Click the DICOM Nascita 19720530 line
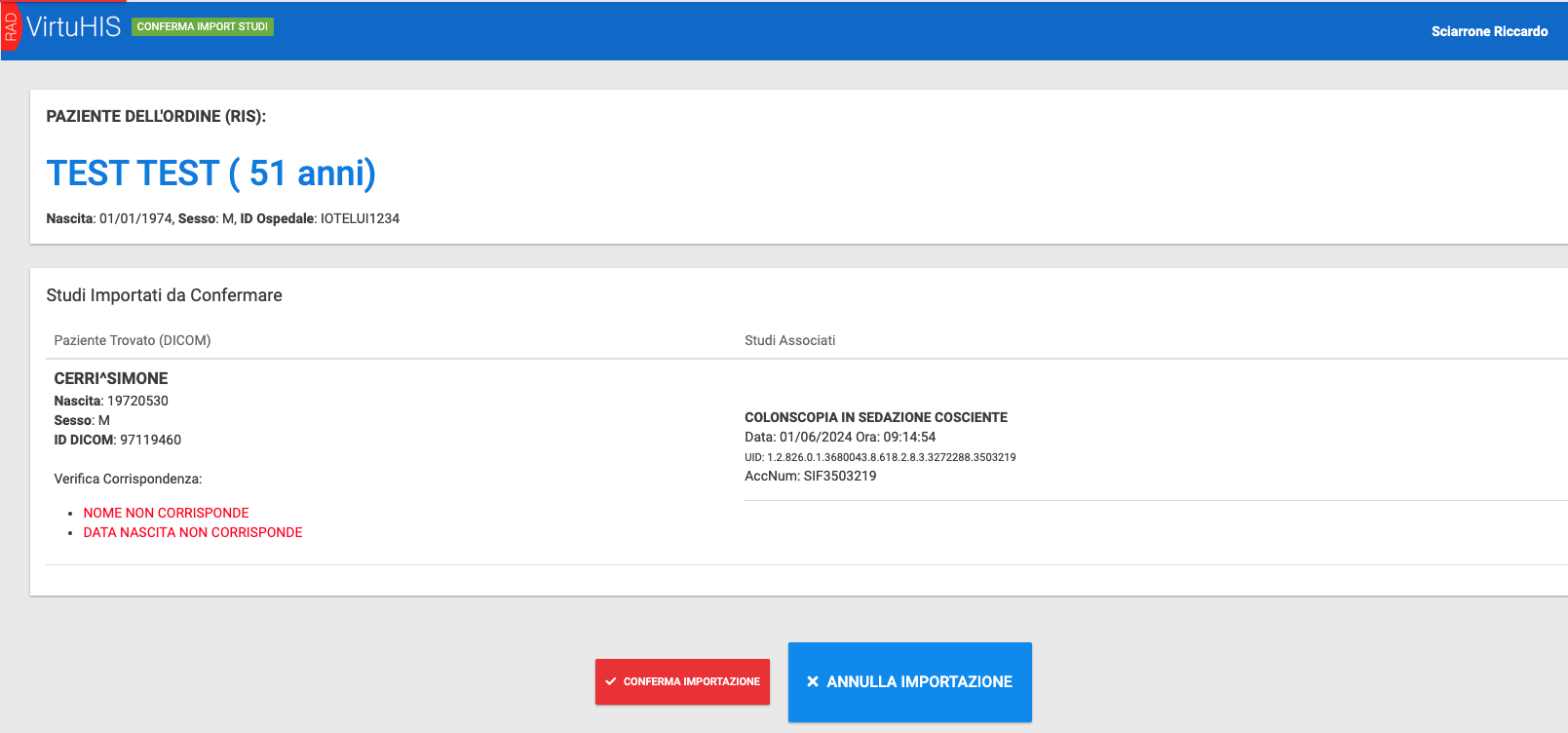This screenshot has height=733, width=1568. (111, 401)
